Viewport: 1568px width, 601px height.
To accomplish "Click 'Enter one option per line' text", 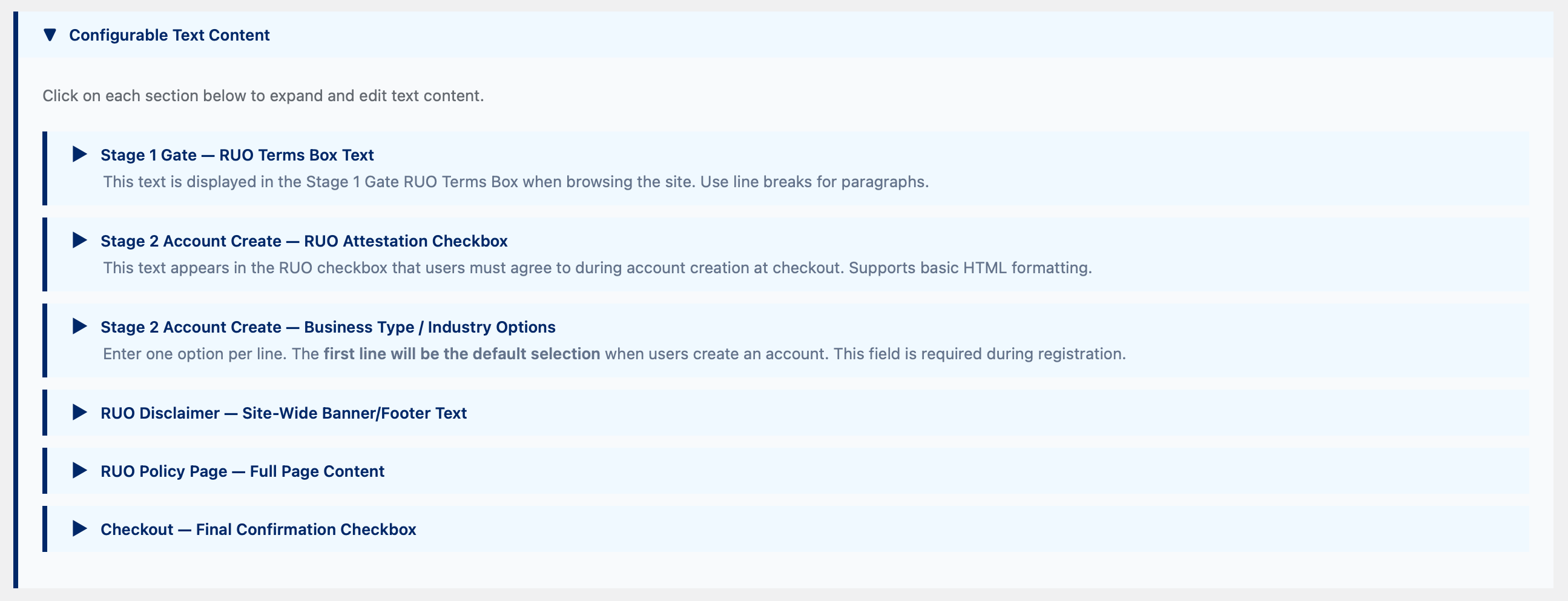I will 194,354.
